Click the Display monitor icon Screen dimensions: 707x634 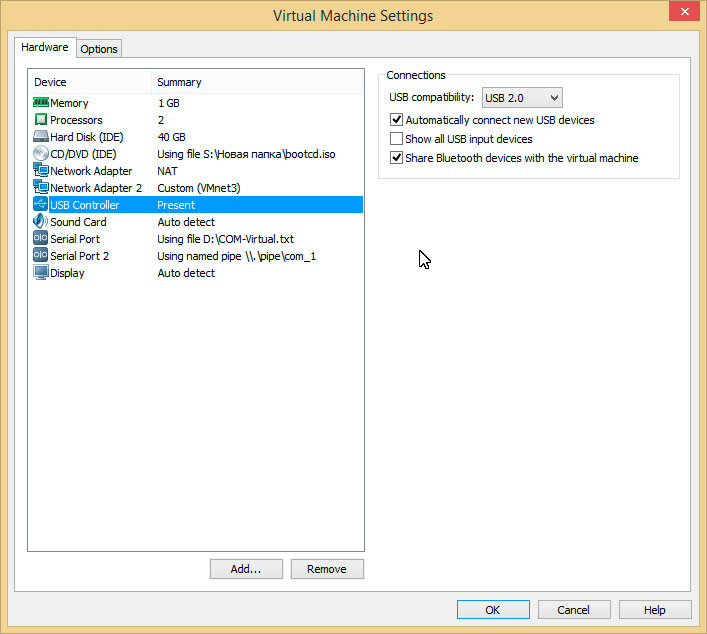tap(41, 273)
